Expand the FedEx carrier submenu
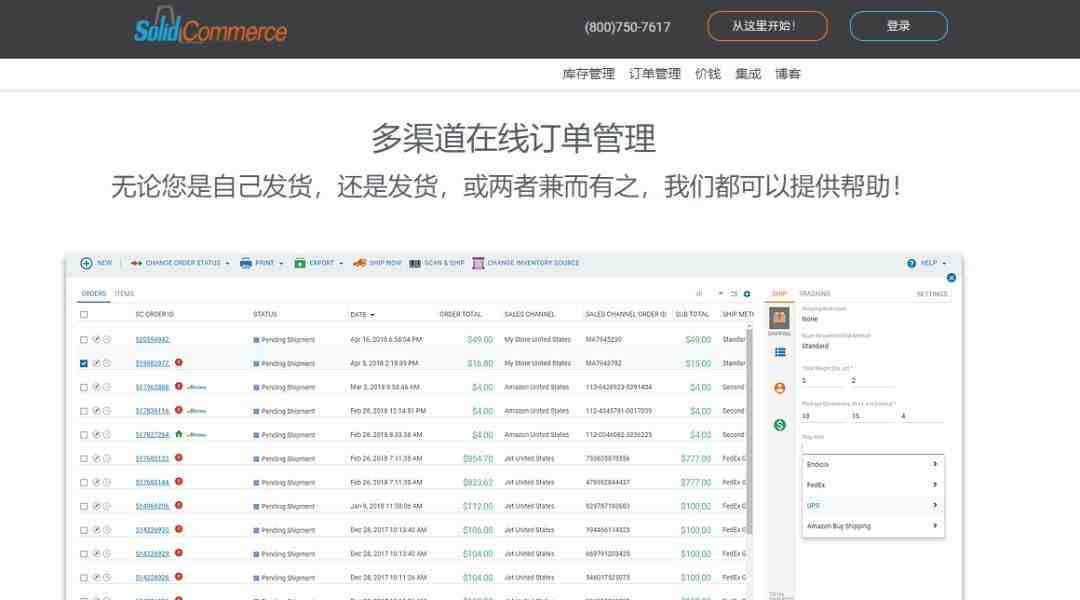This screenshot has width=1080, height=600. click(873, 485)
